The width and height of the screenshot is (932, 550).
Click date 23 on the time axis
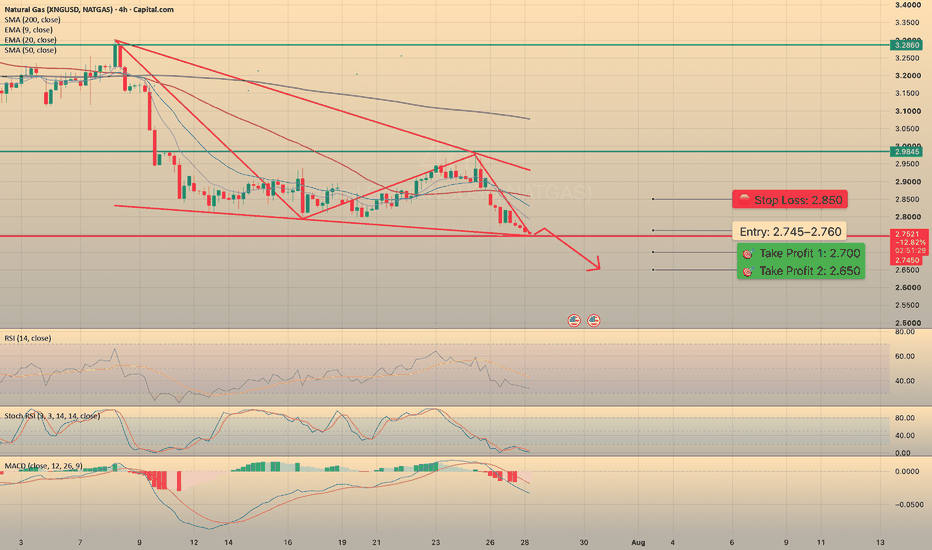(436, 542)
